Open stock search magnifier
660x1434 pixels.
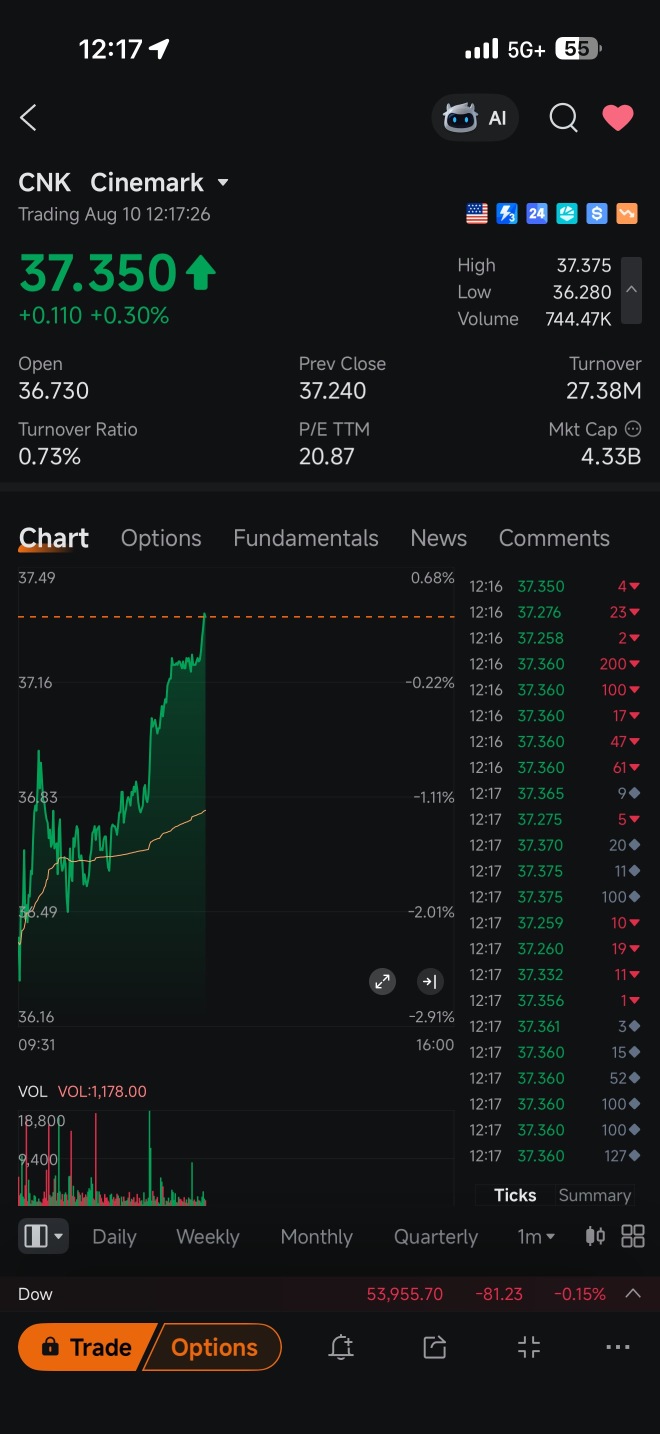pyautogui.click(x=563, y=118)
